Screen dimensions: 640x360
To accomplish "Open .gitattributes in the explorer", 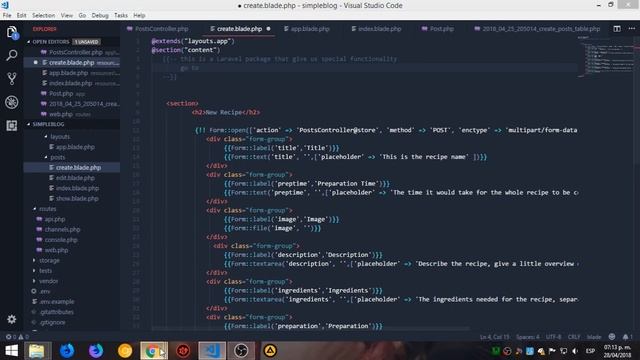I will 56,312.
